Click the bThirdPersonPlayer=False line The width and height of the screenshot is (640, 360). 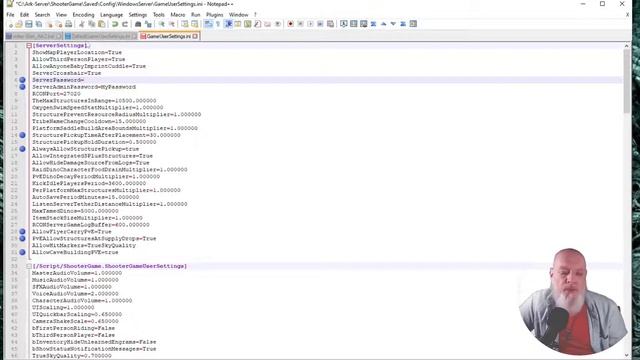(x=73, y=335)
